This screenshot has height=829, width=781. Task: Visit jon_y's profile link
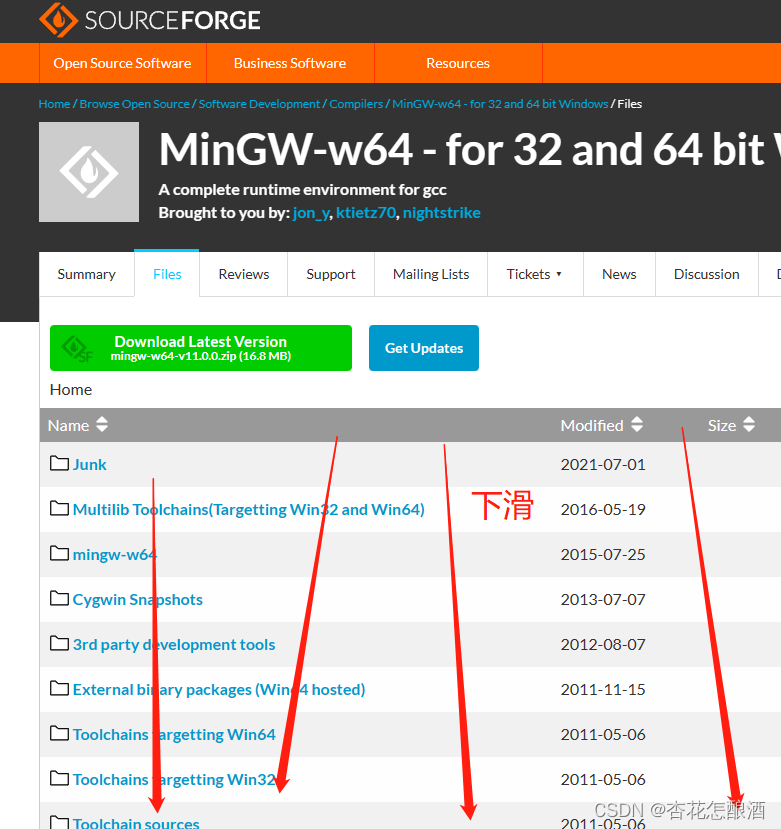click(311, 213)
